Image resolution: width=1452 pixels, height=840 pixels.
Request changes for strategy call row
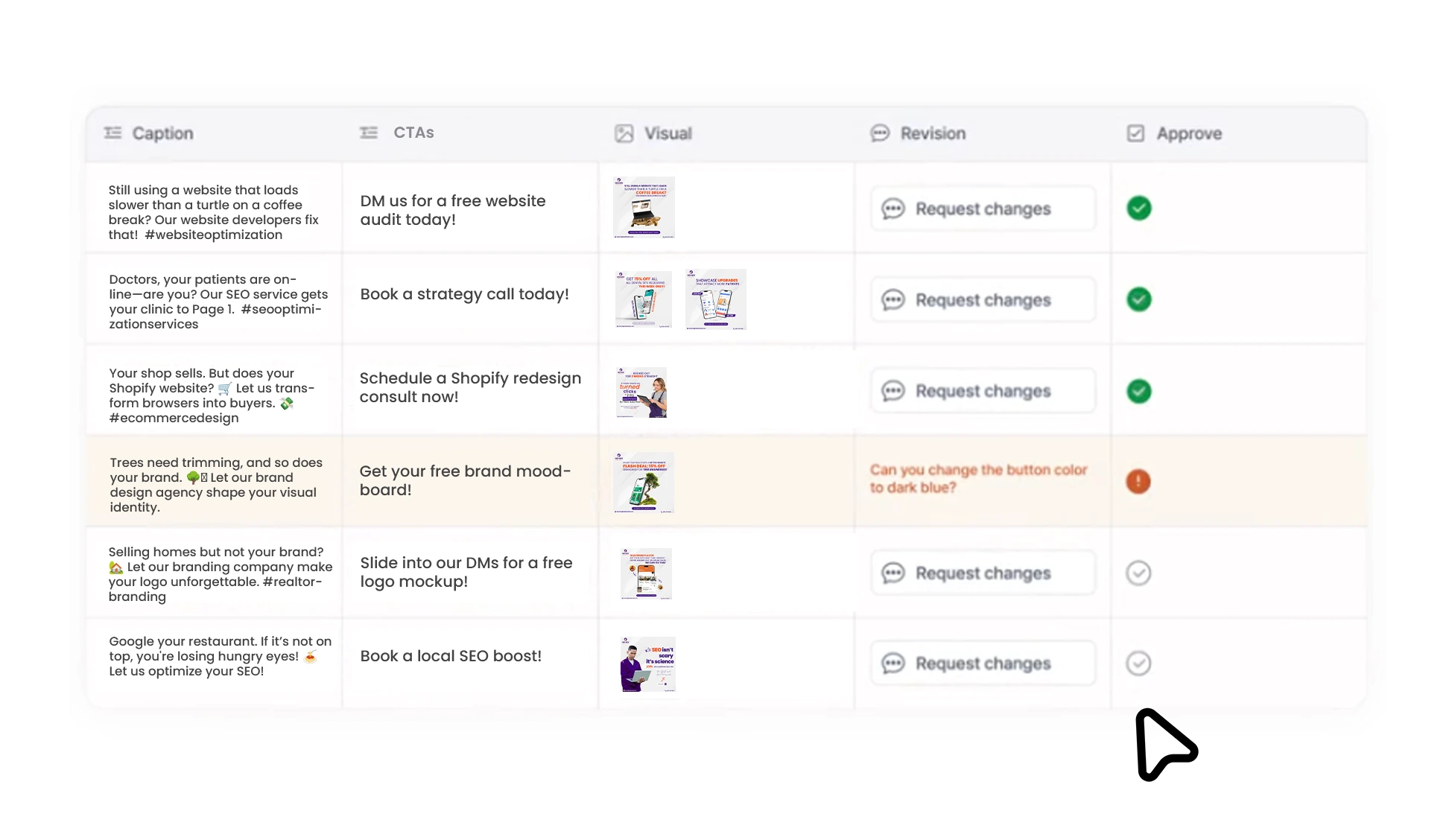pos(983,299)
